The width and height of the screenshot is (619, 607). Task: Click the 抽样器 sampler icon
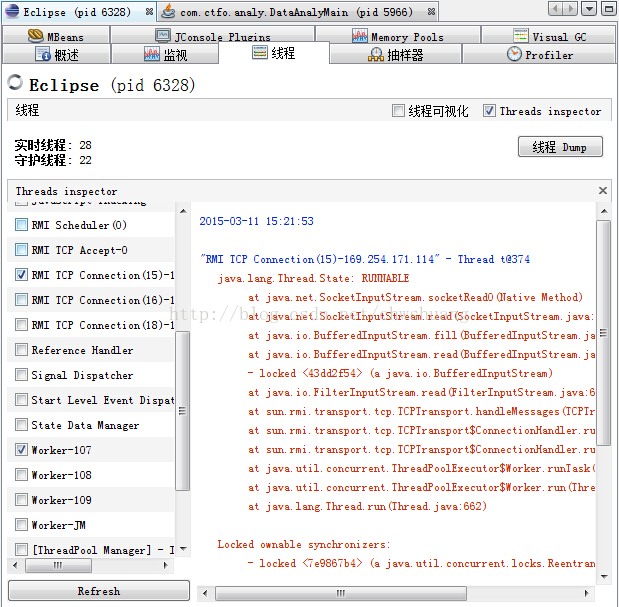[376, 54]
